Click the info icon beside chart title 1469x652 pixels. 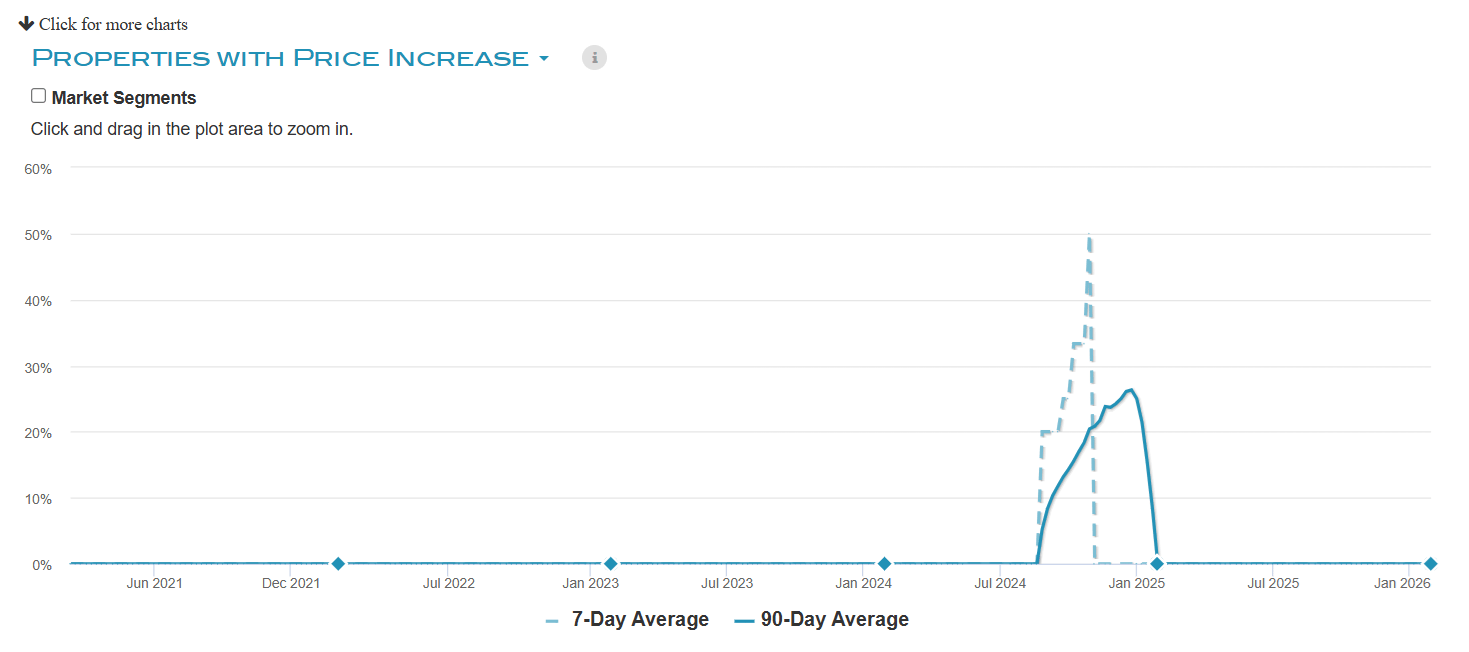click(x=594, y=58)
